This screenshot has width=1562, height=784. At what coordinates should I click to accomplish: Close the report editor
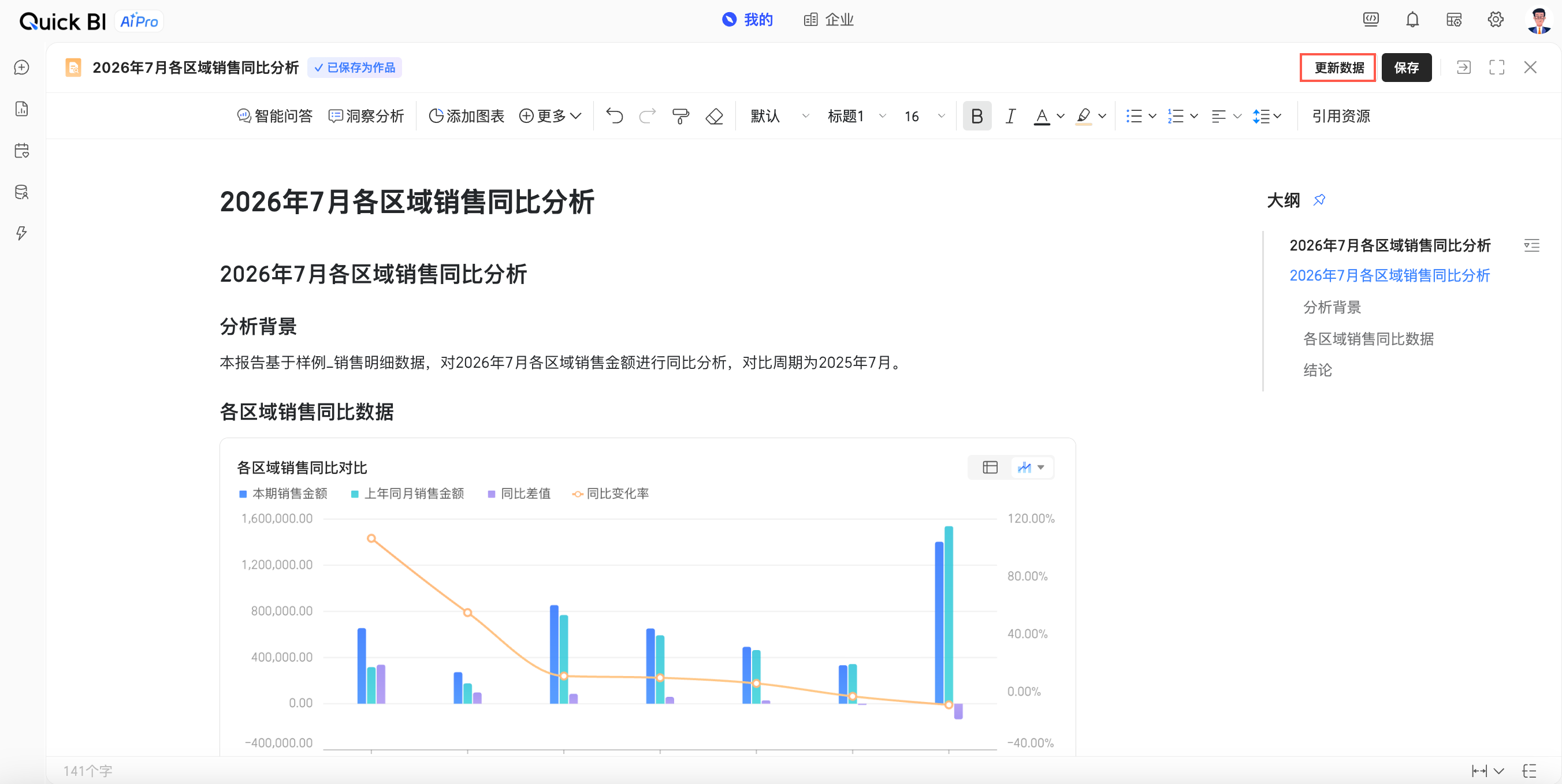1530,67
